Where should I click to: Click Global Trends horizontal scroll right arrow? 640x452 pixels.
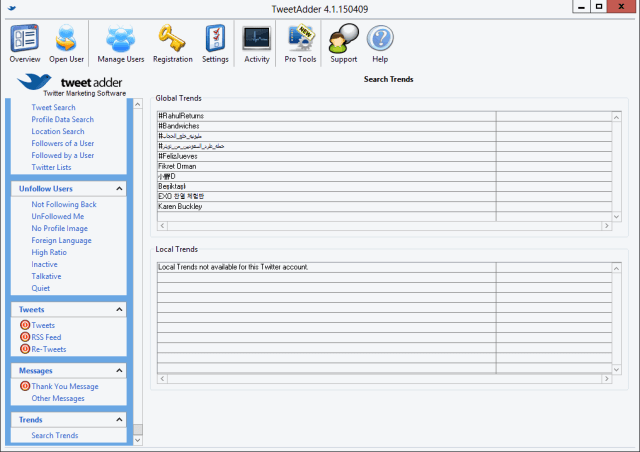click(x=607, y=226)
